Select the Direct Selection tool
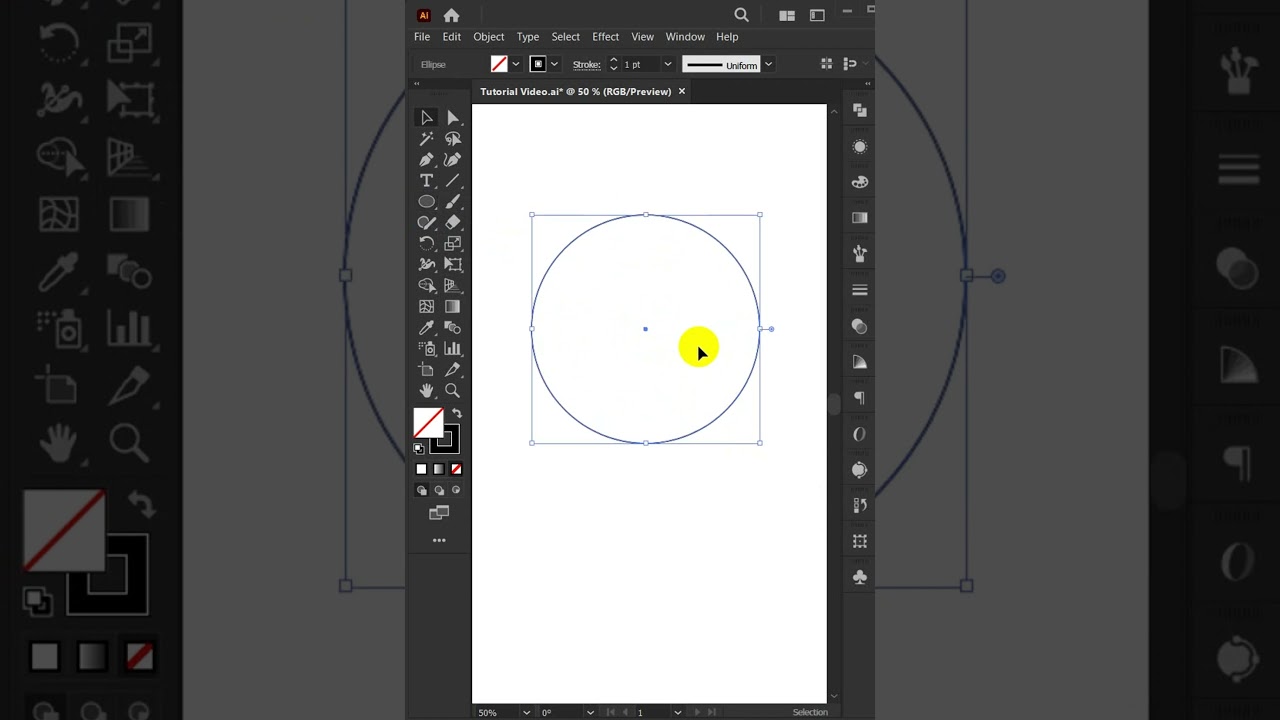This screenshot has width=1280, height=720. pos(453,118)
